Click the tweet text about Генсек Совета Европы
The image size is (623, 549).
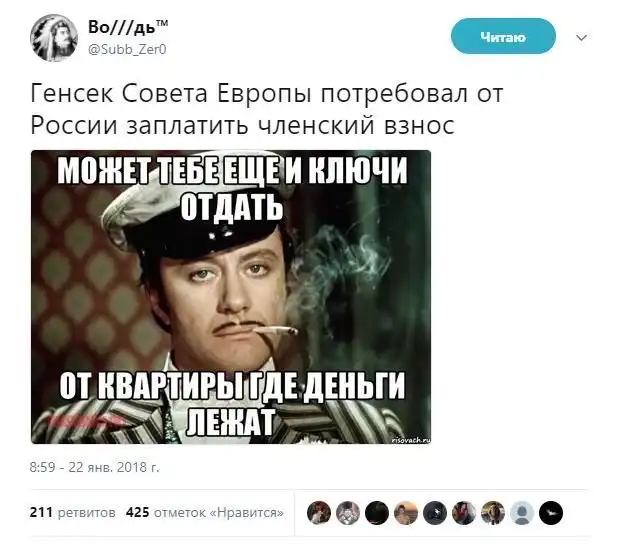[267, 109]
